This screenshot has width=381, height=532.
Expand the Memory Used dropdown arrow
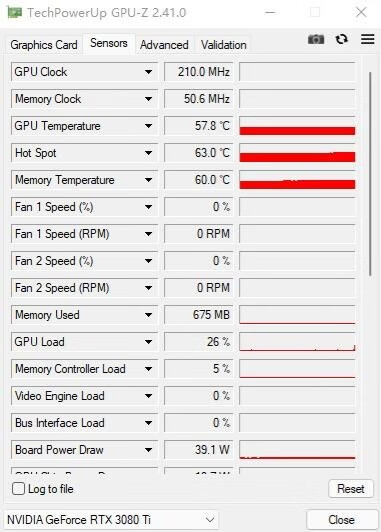click(148, 315)
